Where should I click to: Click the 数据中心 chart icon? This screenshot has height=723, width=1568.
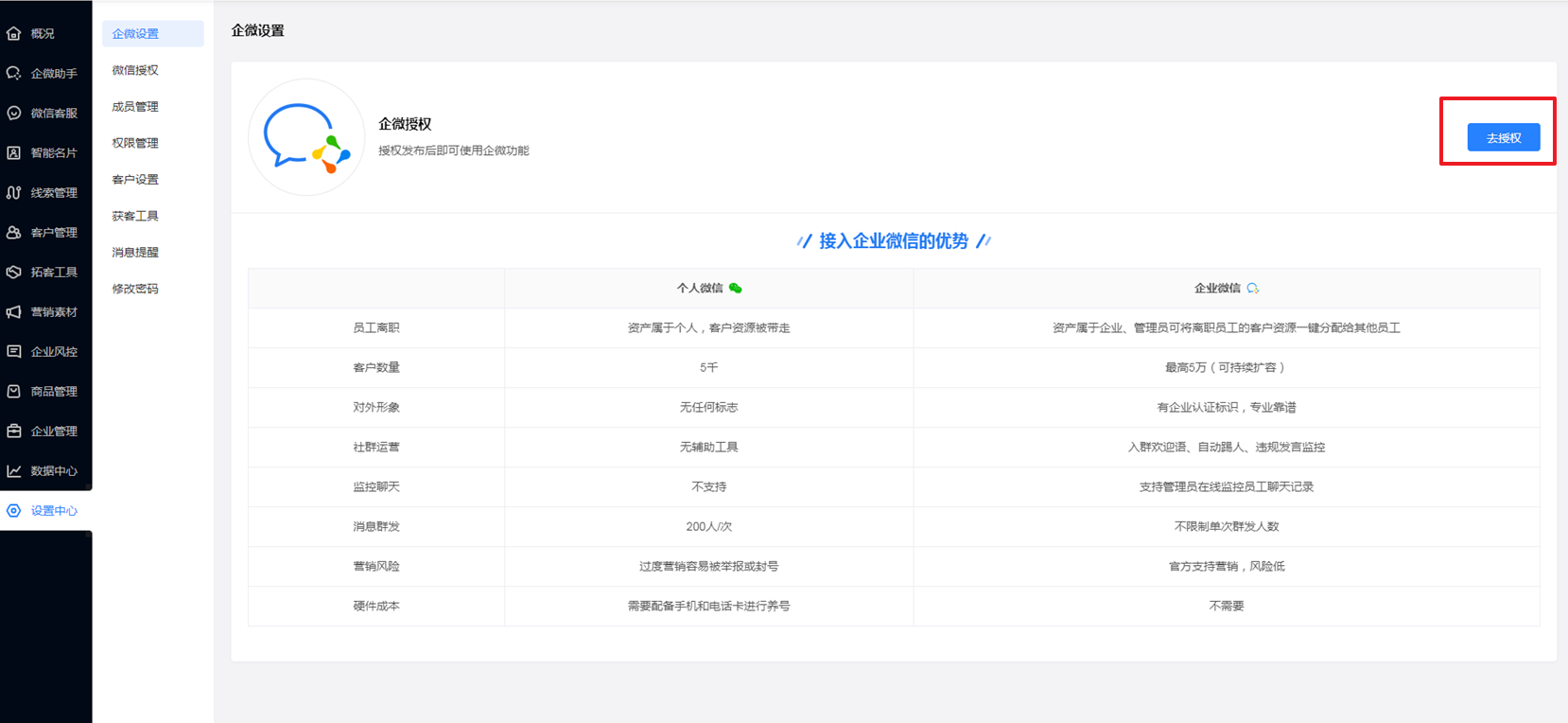click(14, 471)
